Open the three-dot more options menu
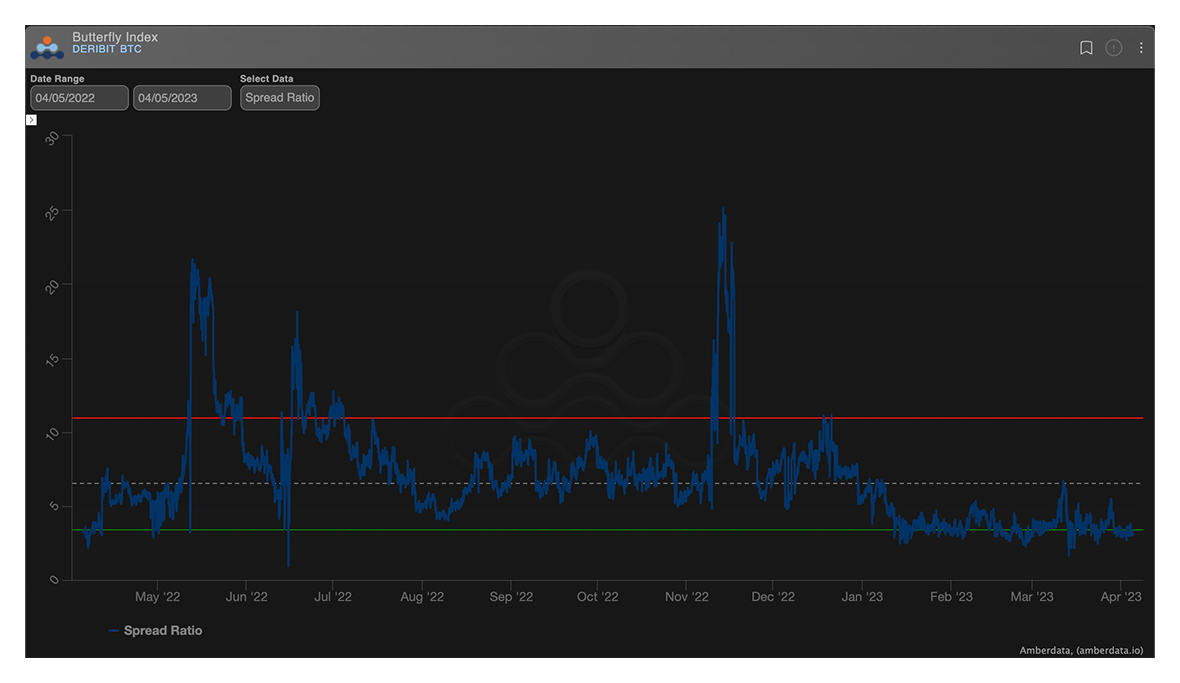1180x683 pixels. [1141, 48]
